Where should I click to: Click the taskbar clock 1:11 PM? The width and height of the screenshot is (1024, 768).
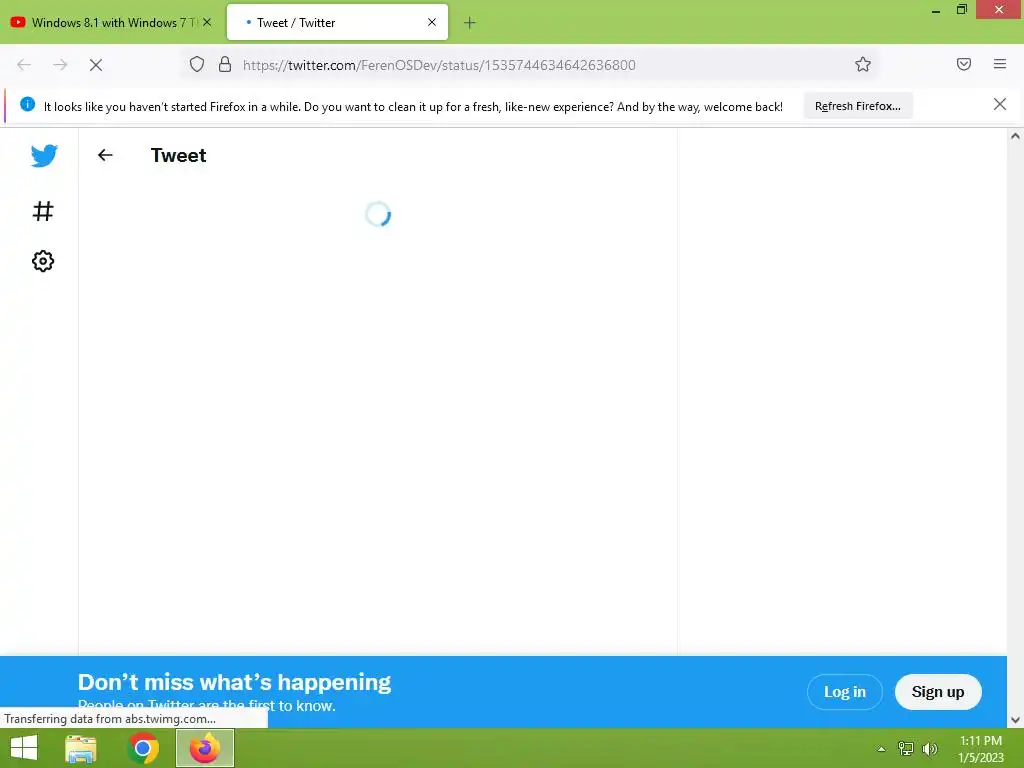pyautogui.click(x=981, y=741)
